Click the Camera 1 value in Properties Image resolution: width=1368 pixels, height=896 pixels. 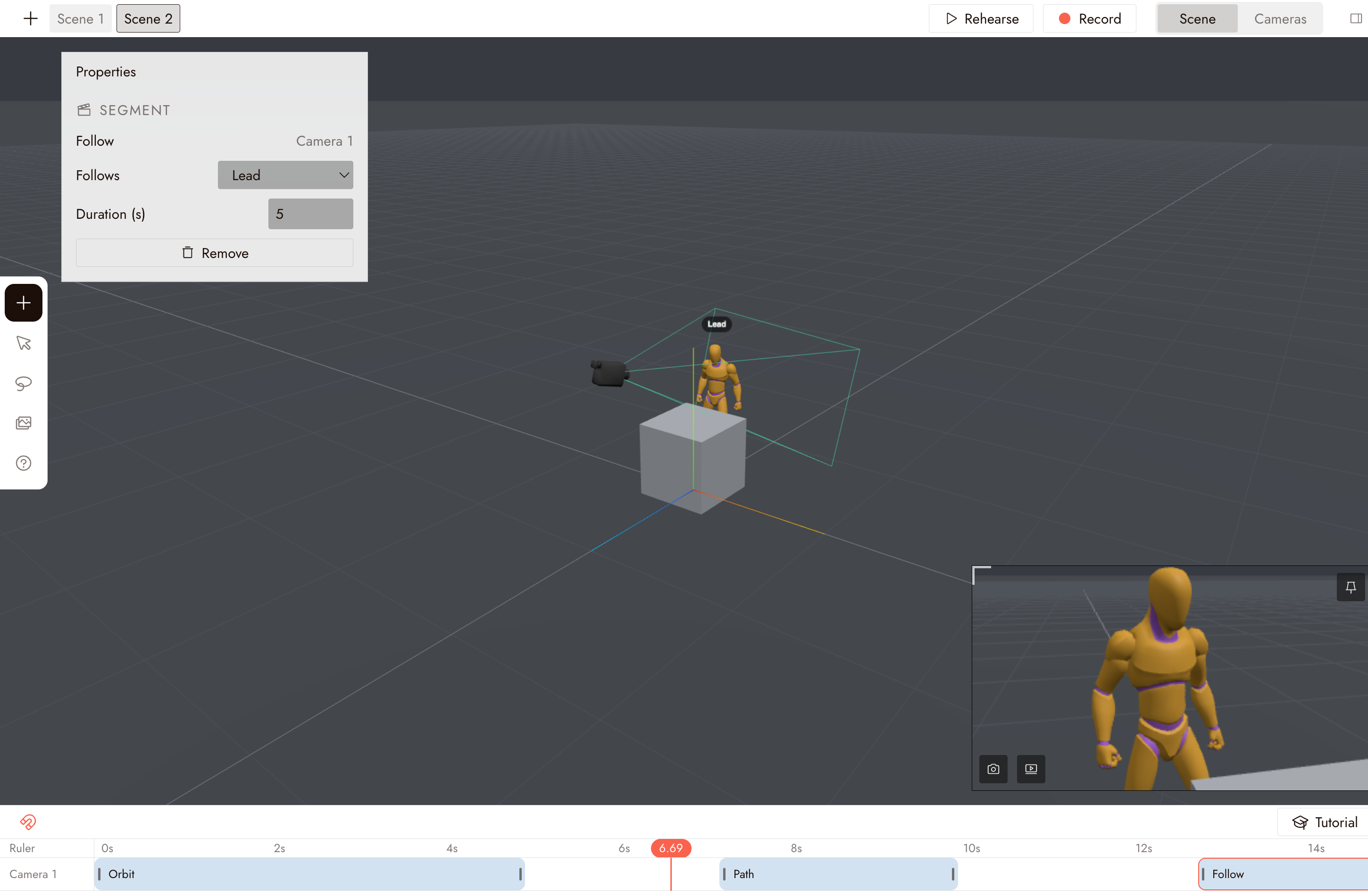click(x=324, y=141)
